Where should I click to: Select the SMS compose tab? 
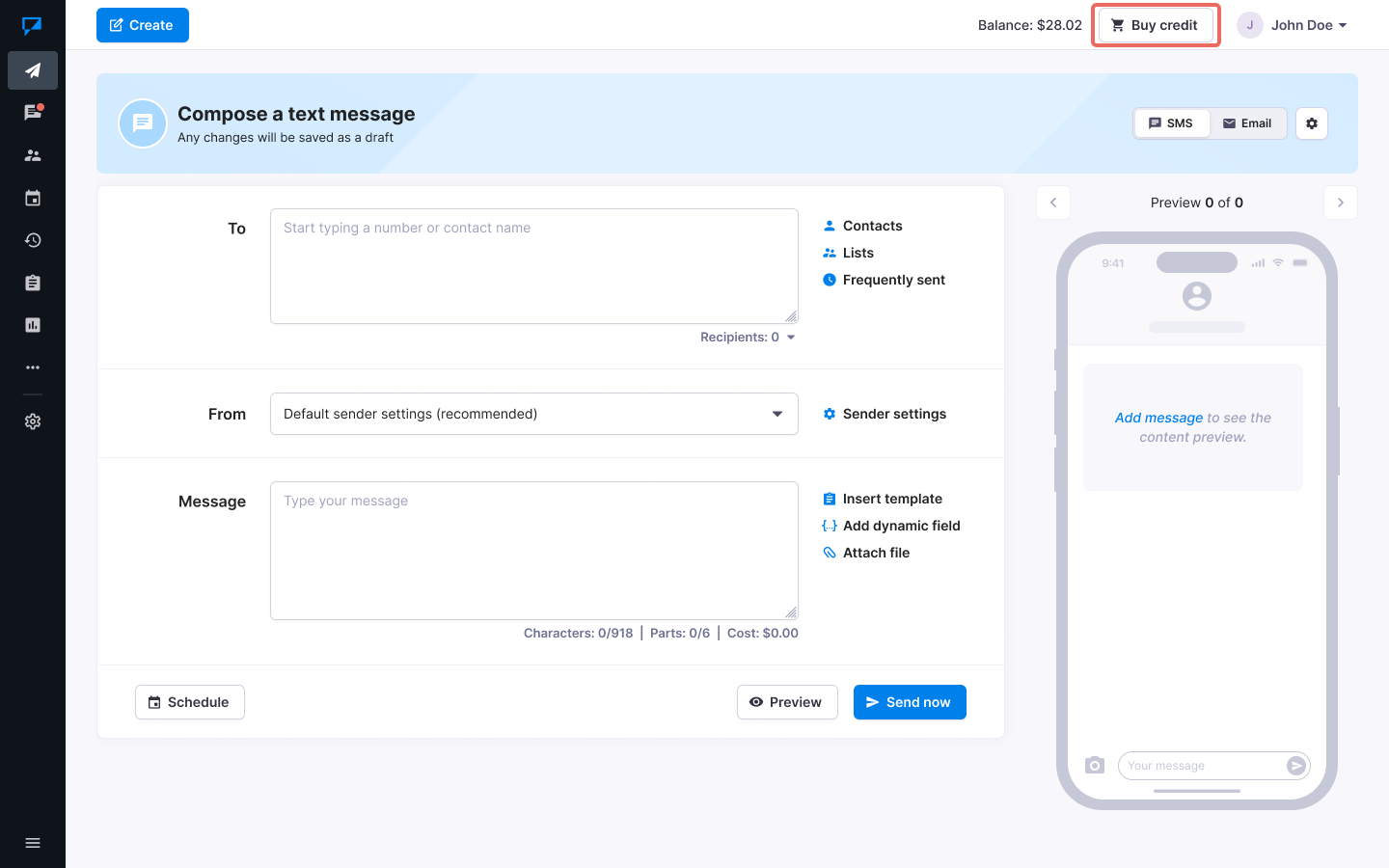[x=1171, y=123]
